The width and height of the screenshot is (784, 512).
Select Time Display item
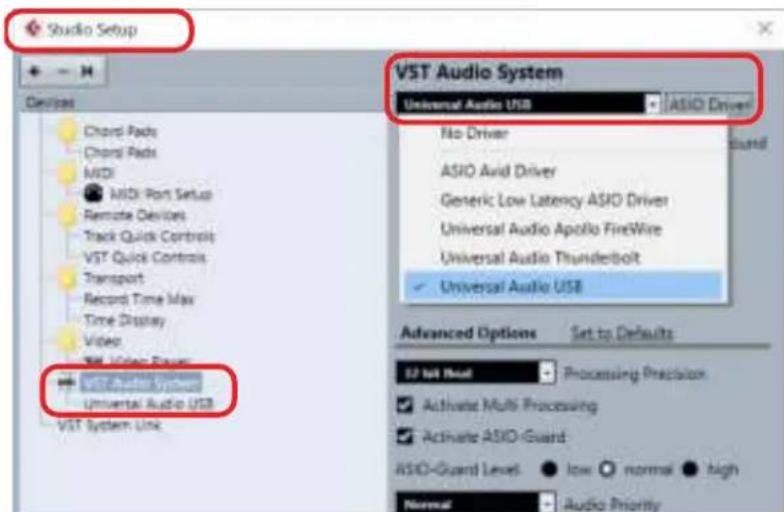pos(124,320)
